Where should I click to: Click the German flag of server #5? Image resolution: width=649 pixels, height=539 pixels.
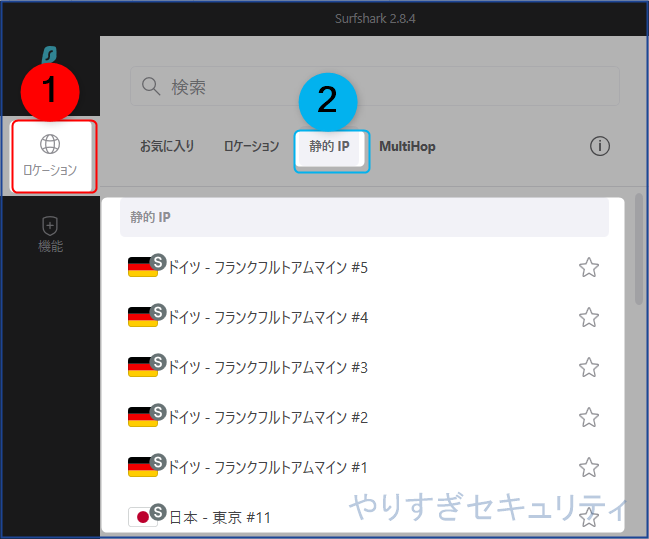point(143,267)
